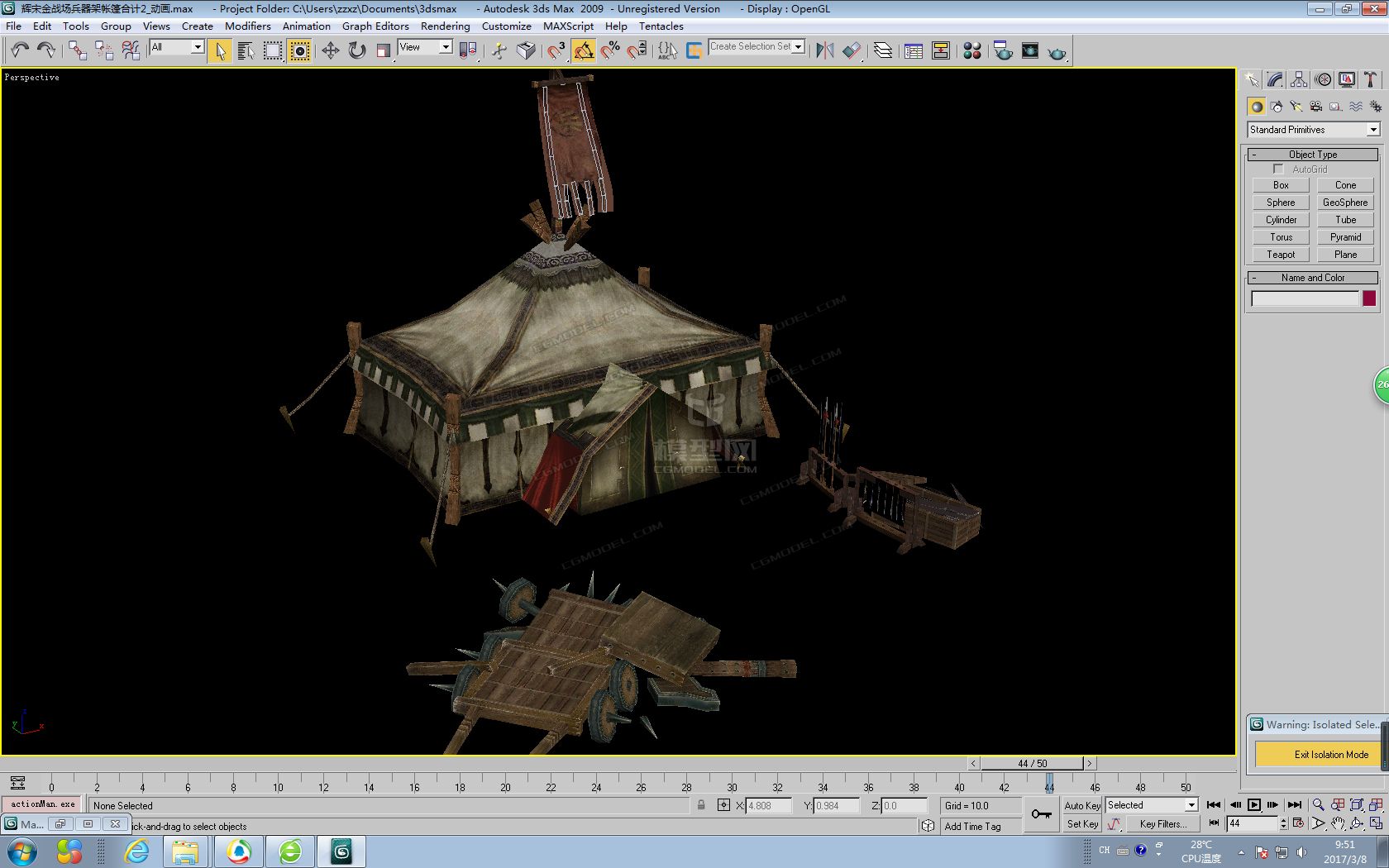Toggle the 3D Snaps button
The height and width of the screenshot is (868, 1389).
click(x=556, y=50)
